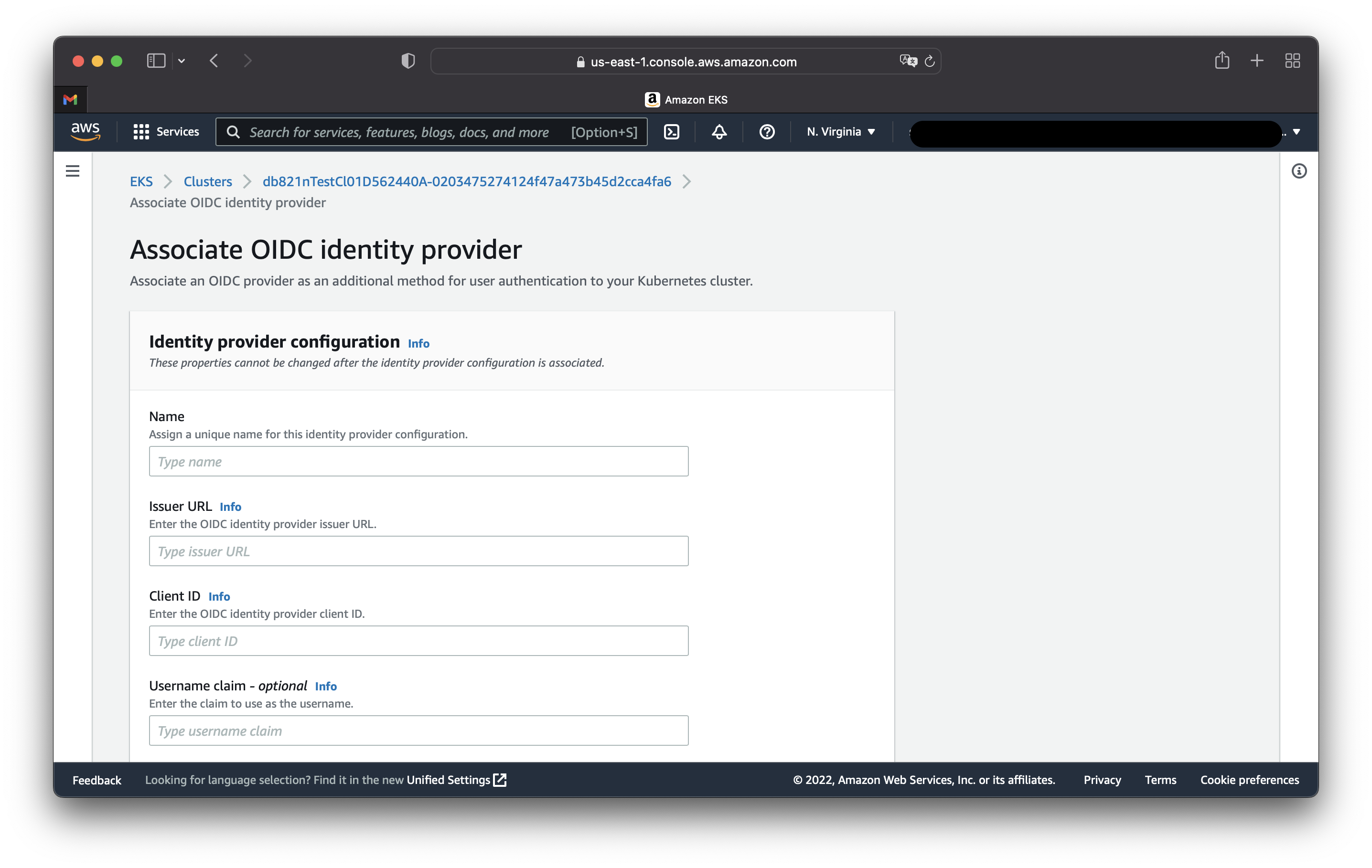Screen dimensions: 1372x868
Task: Select the Amazon EKS tab
Action: [x=686, y=100]
